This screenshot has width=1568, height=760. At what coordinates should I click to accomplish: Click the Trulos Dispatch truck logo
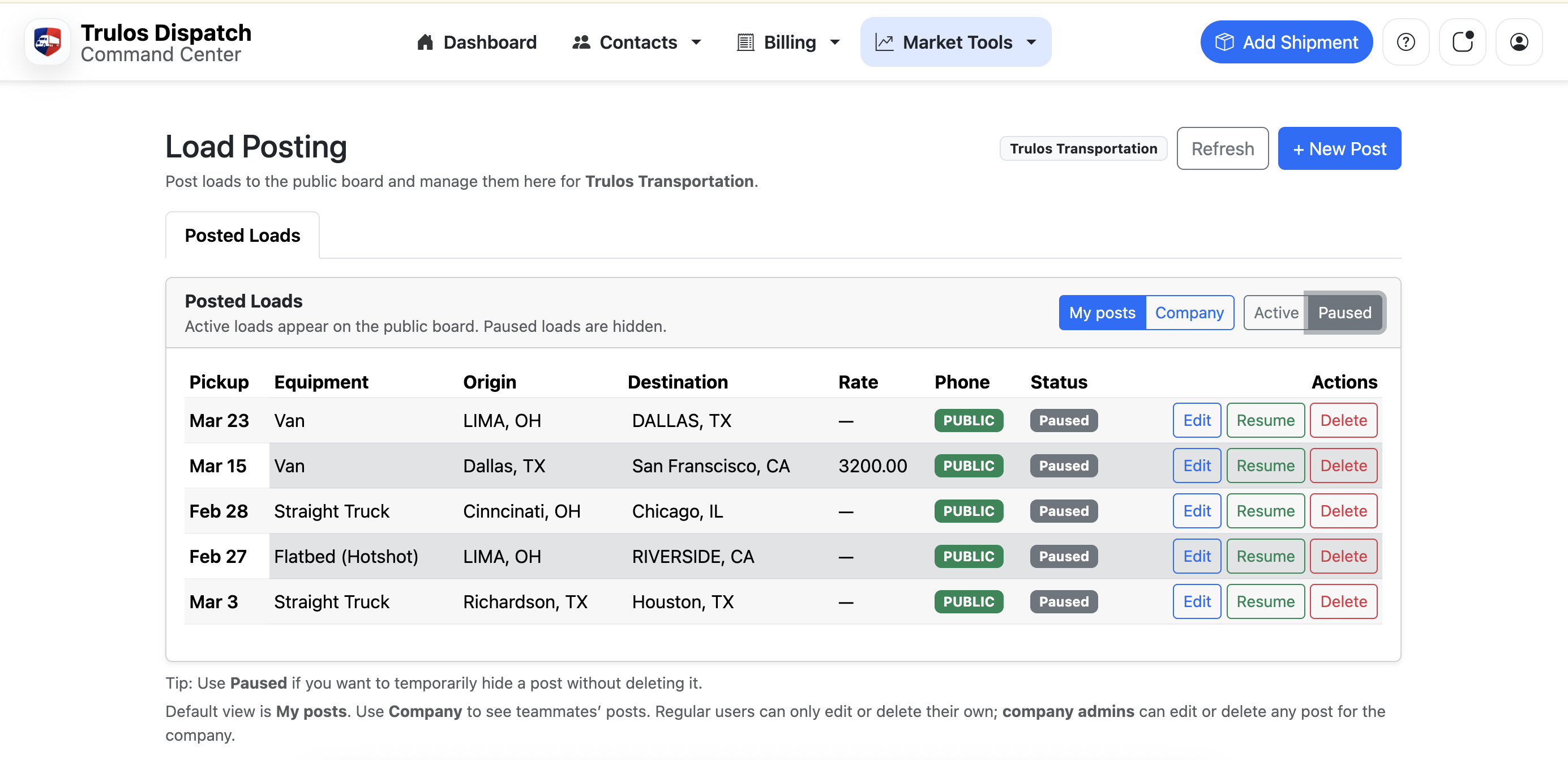[x=48, y=42]
